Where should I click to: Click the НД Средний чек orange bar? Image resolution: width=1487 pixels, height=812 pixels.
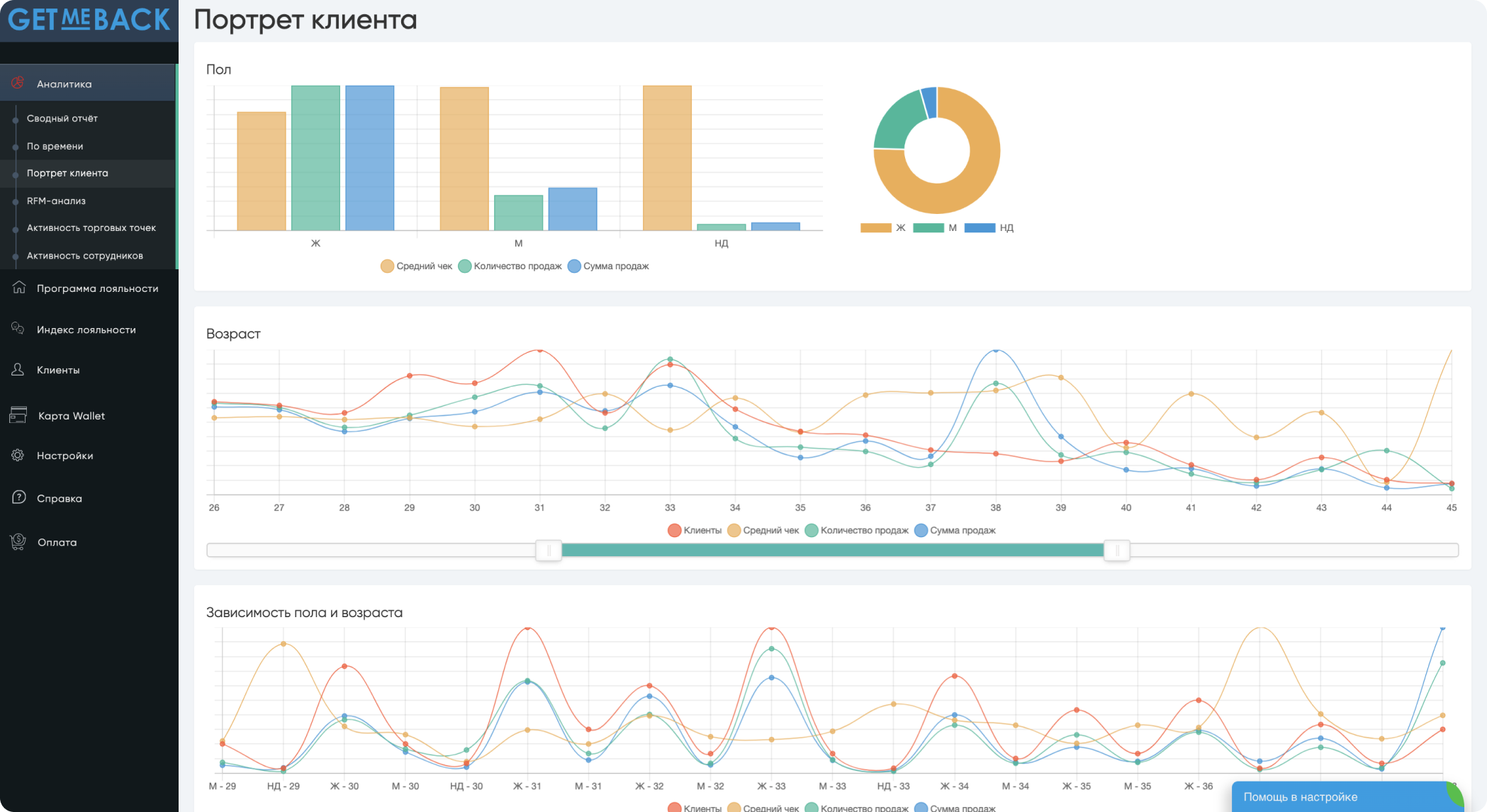coord(667,157)
